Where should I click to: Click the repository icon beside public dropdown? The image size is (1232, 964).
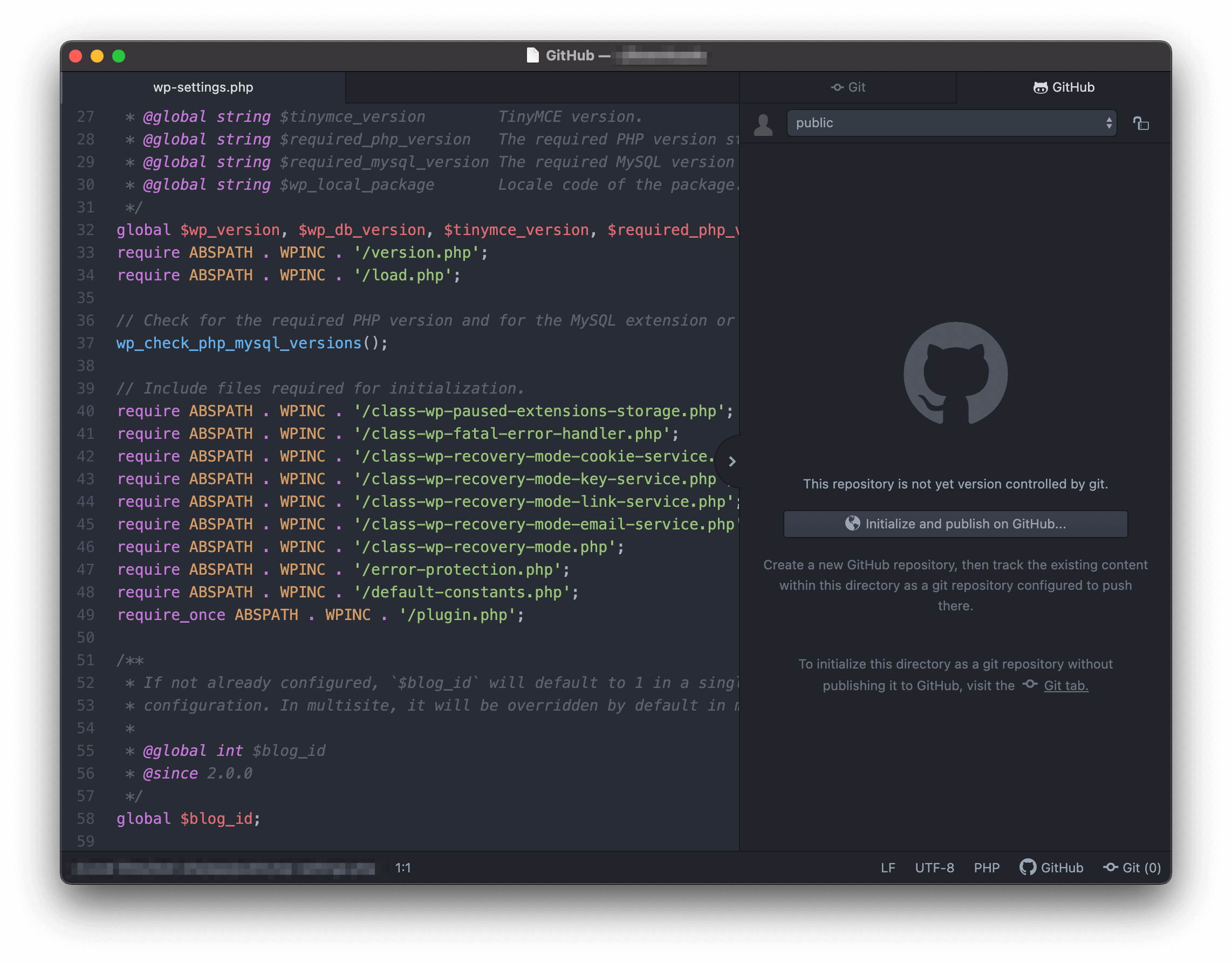tap(1141, 123)
